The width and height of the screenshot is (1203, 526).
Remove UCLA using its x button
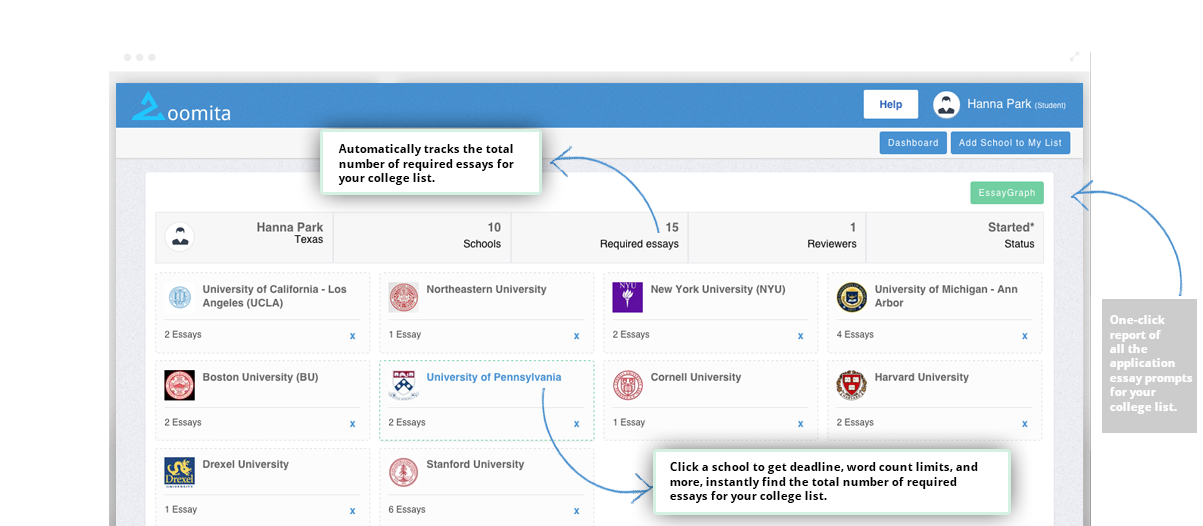click(x=352, y=336)
